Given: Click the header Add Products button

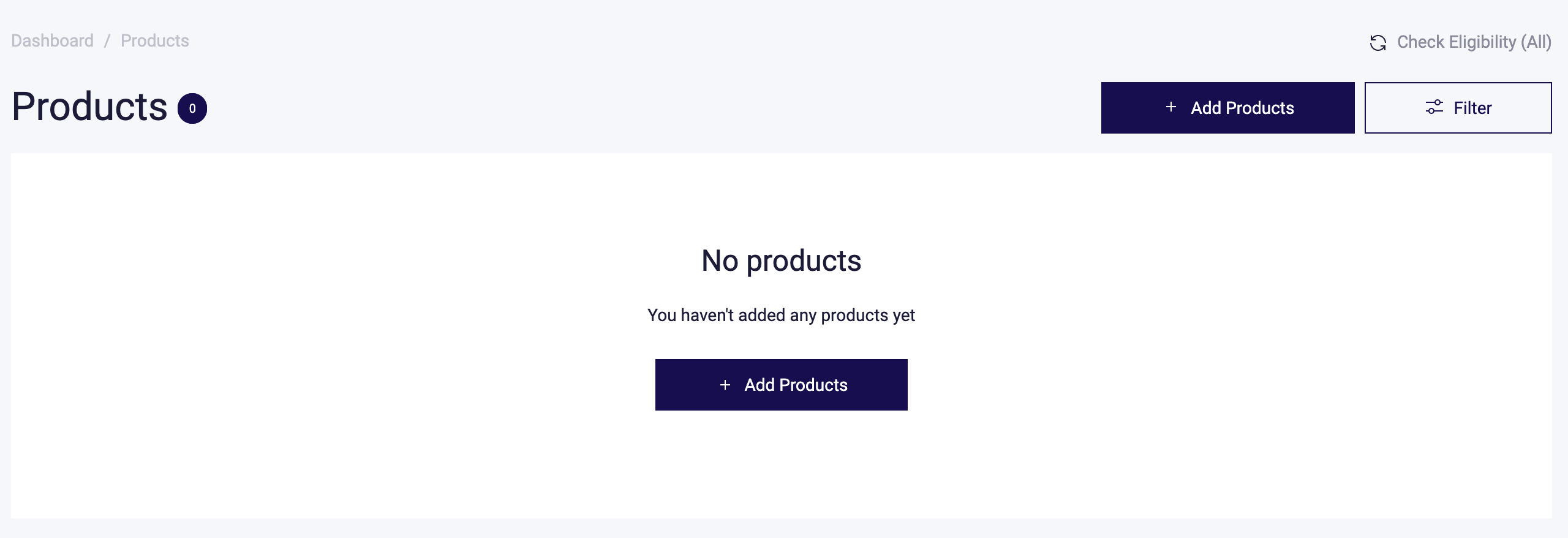Looking at the screenshot, I should pyautogui.click(x=1227, y=108).
